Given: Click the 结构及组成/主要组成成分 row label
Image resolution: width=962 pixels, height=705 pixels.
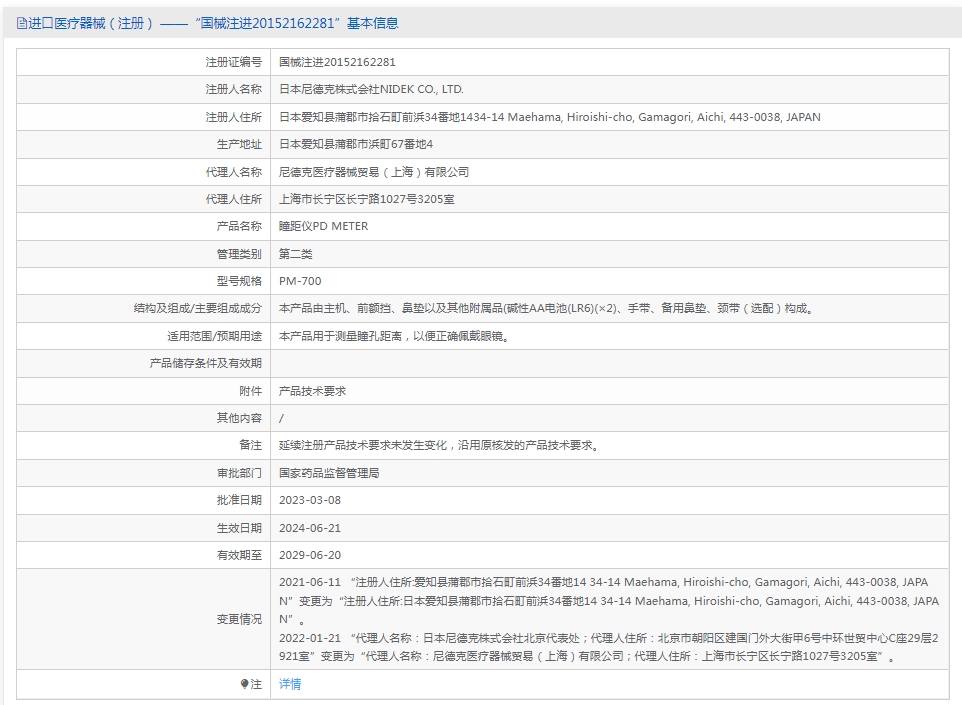Looking at the screenshot, I should point(198,309).
